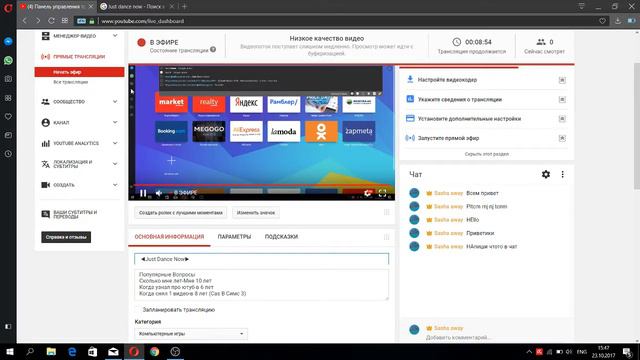Reload the page
The height and width of the screenshot is (360, 640).
click(x=51, y=21)
